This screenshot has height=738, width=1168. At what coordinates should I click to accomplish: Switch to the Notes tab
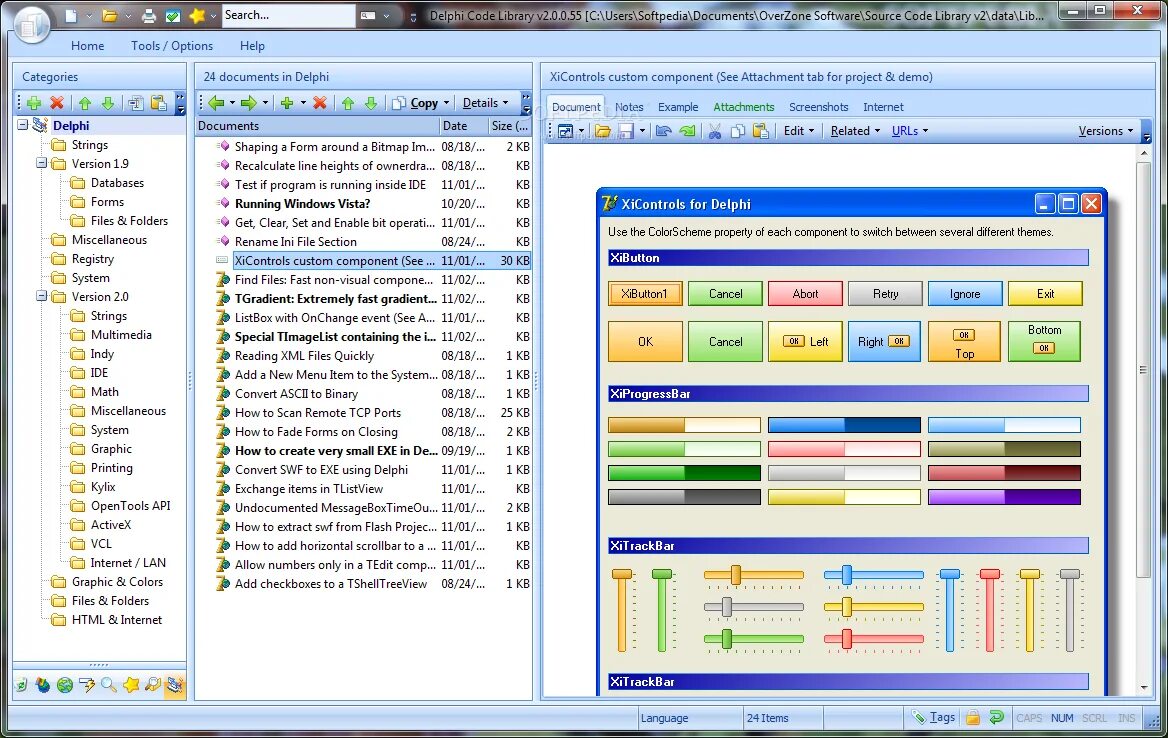point(629,107)
